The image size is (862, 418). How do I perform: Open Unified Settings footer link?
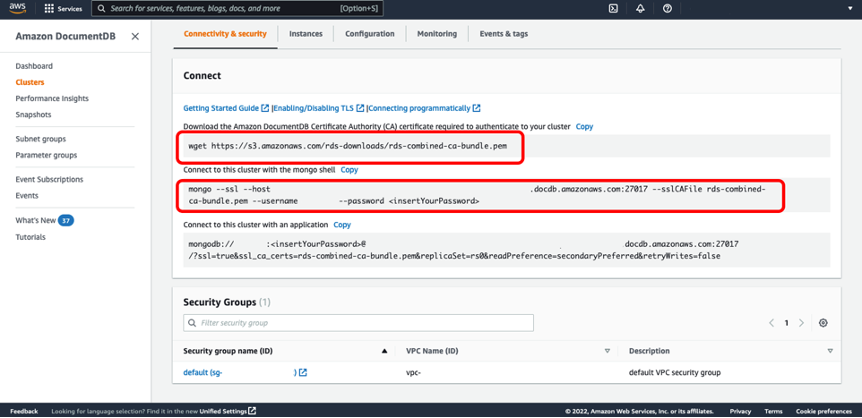pyautogui.click(x=223, y=411)
